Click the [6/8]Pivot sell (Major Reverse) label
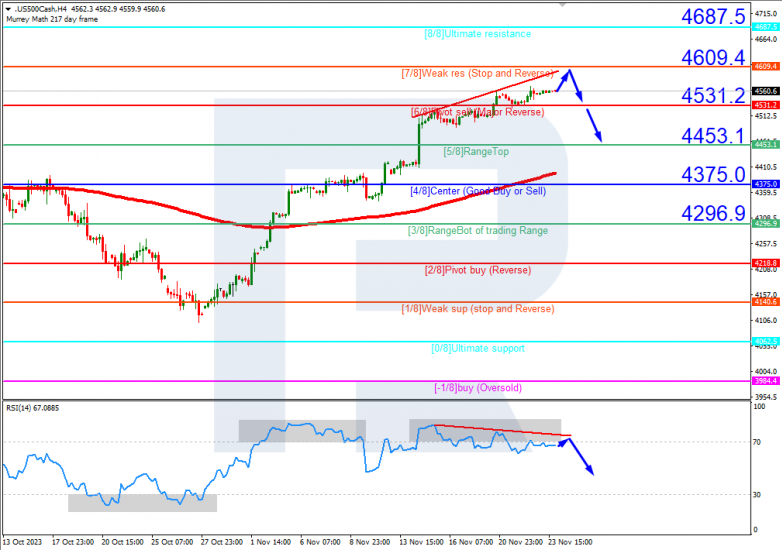The image size is (782, 550). pyautogui.click(x=477, y=112)
